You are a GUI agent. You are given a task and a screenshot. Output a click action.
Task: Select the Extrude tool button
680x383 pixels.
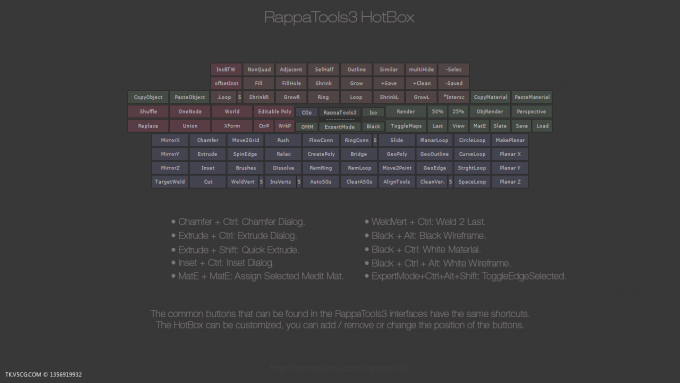click(207, 154)
